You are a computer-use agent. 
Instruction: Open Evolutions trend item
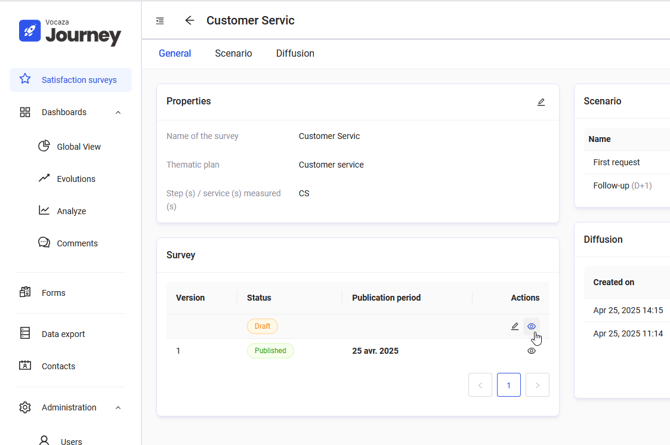(76, 179)
